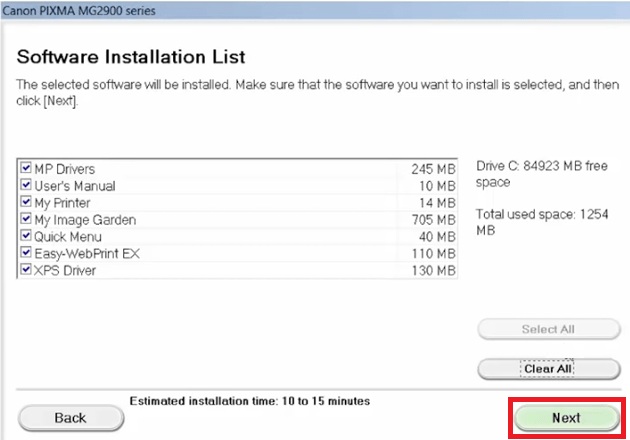Screen dimensions: 630x440
Task: Toggle the My Printer checkbox
Action: click(x=26, y=201)
